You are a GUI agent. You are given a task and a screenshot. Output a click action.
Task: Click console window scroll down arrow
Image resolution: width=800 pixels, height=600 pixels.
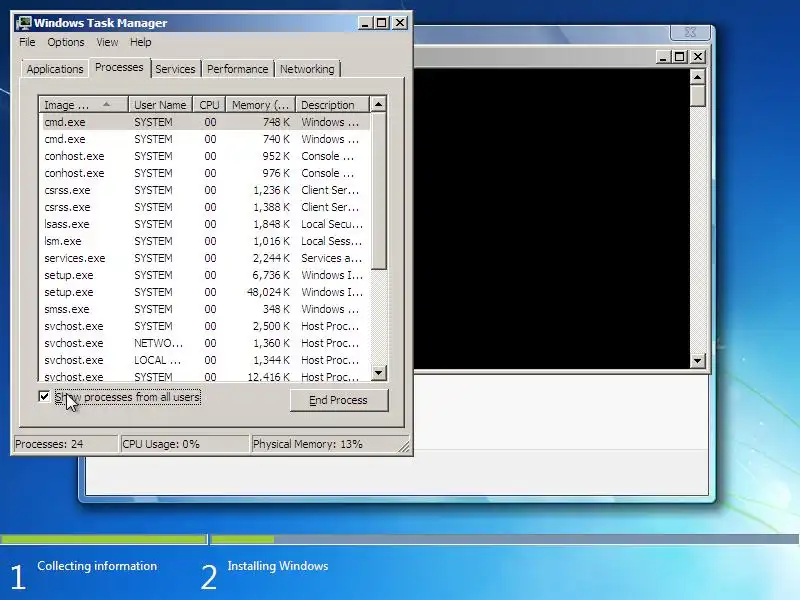(x=697, y=361)
